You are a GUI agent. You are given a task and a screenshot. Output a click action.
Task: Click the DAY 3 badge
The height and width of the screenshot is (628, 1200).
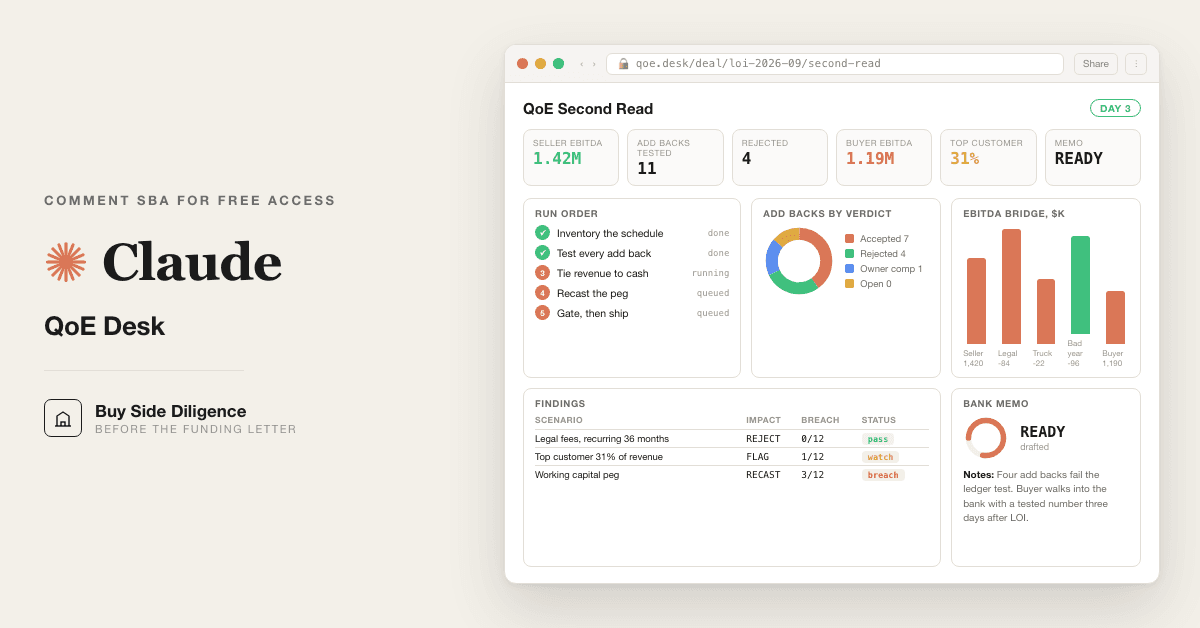click(x=1115, y=108)
